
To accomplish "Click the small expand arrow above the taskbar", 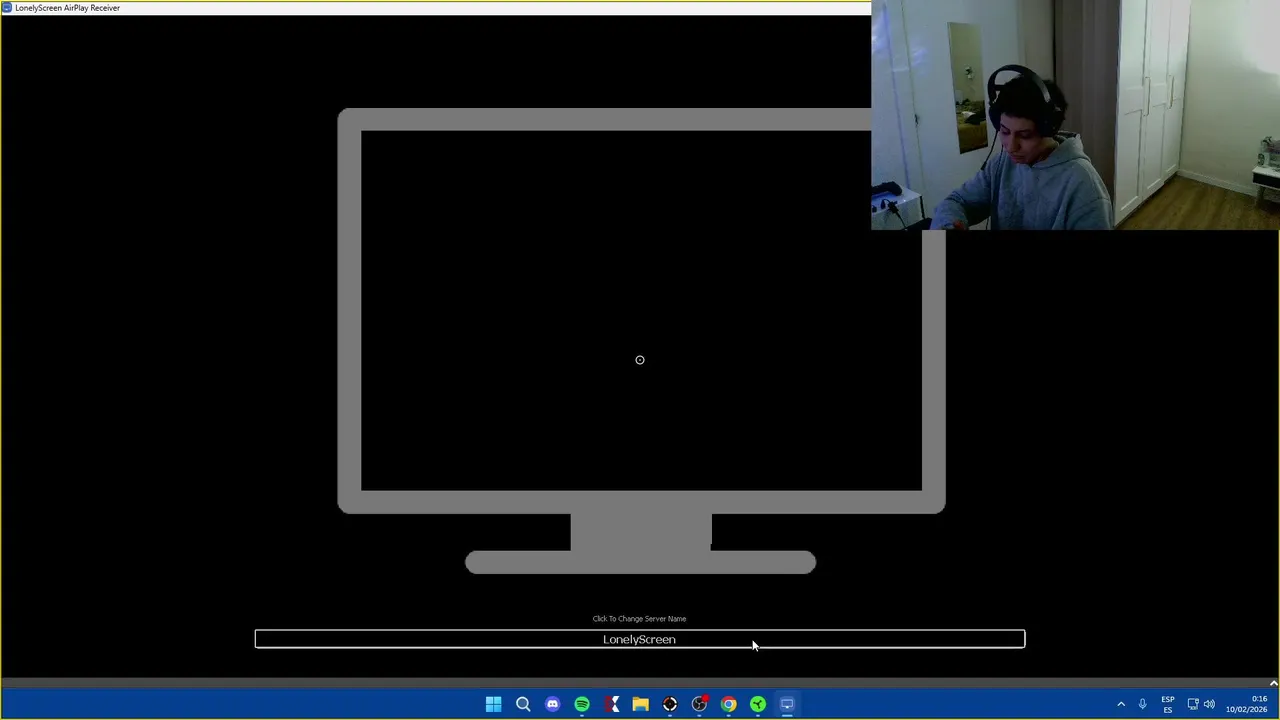I will pos(1273,684).
